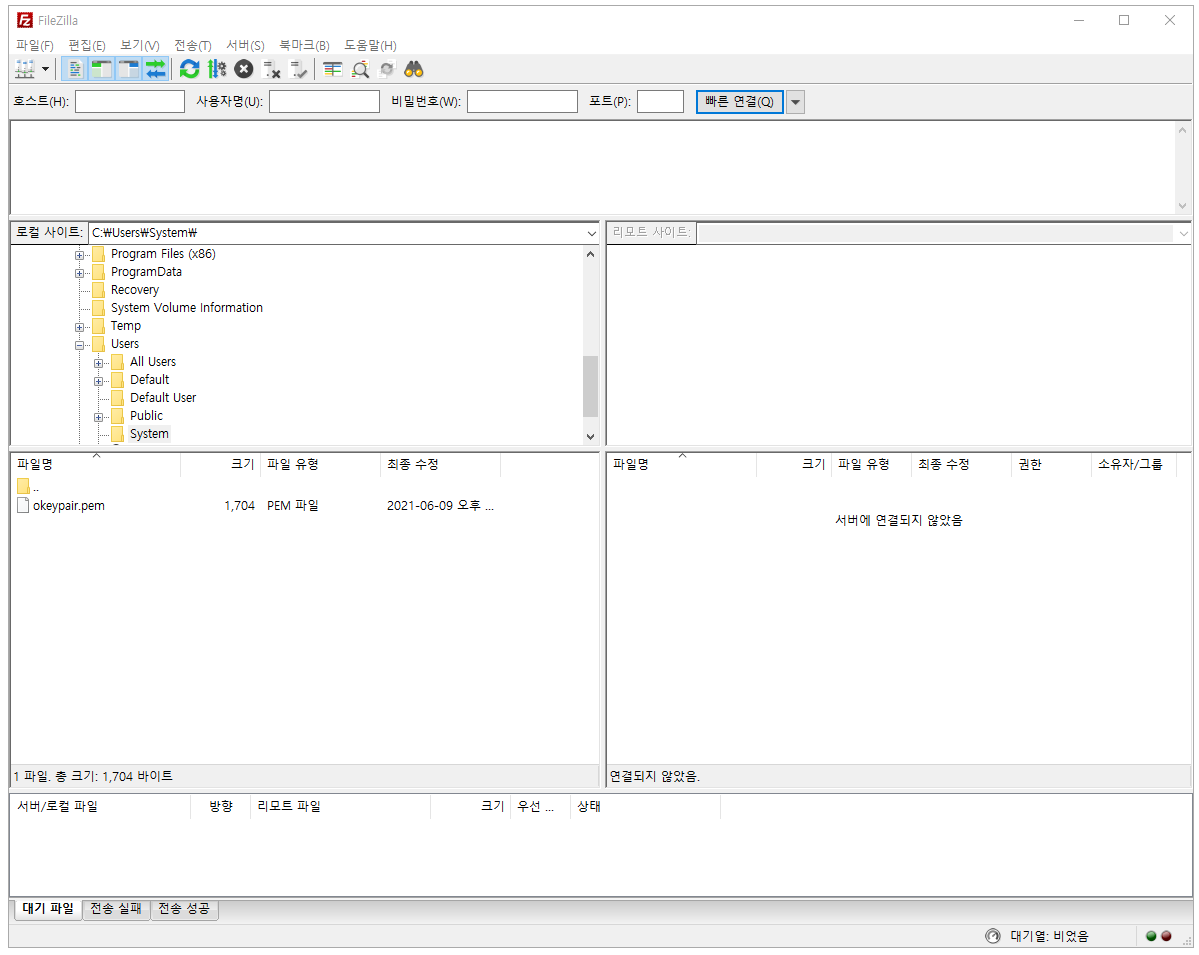Open the quick connect history dropdown
Viewport: 1199px width, 955px height.
(x=795, y=102)
